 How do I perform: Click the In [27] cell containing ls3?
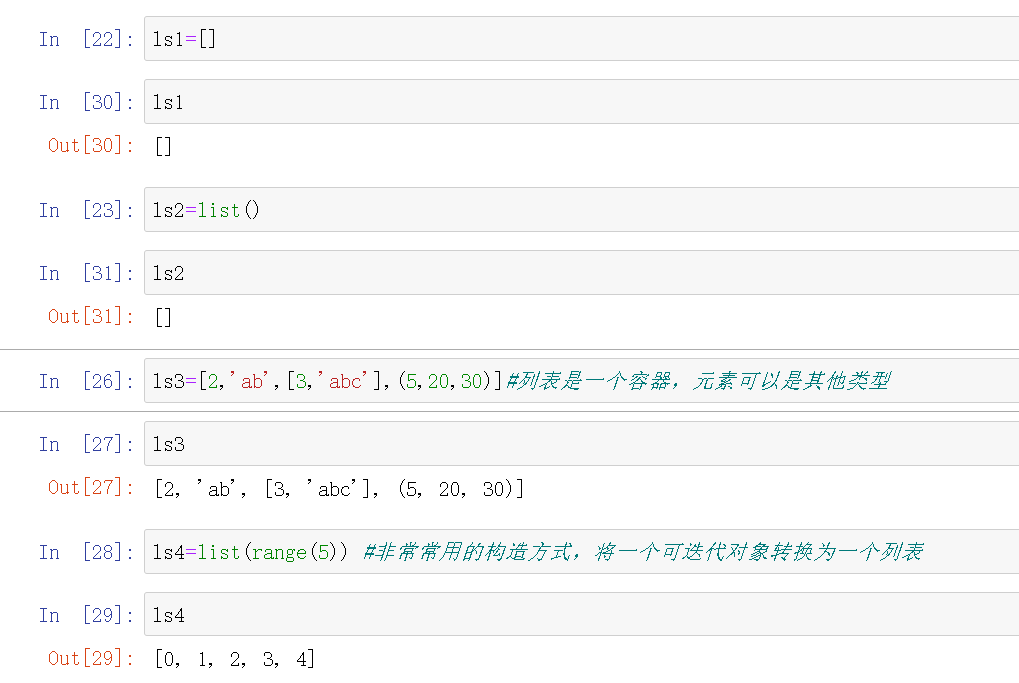click(x=580, y=444)
